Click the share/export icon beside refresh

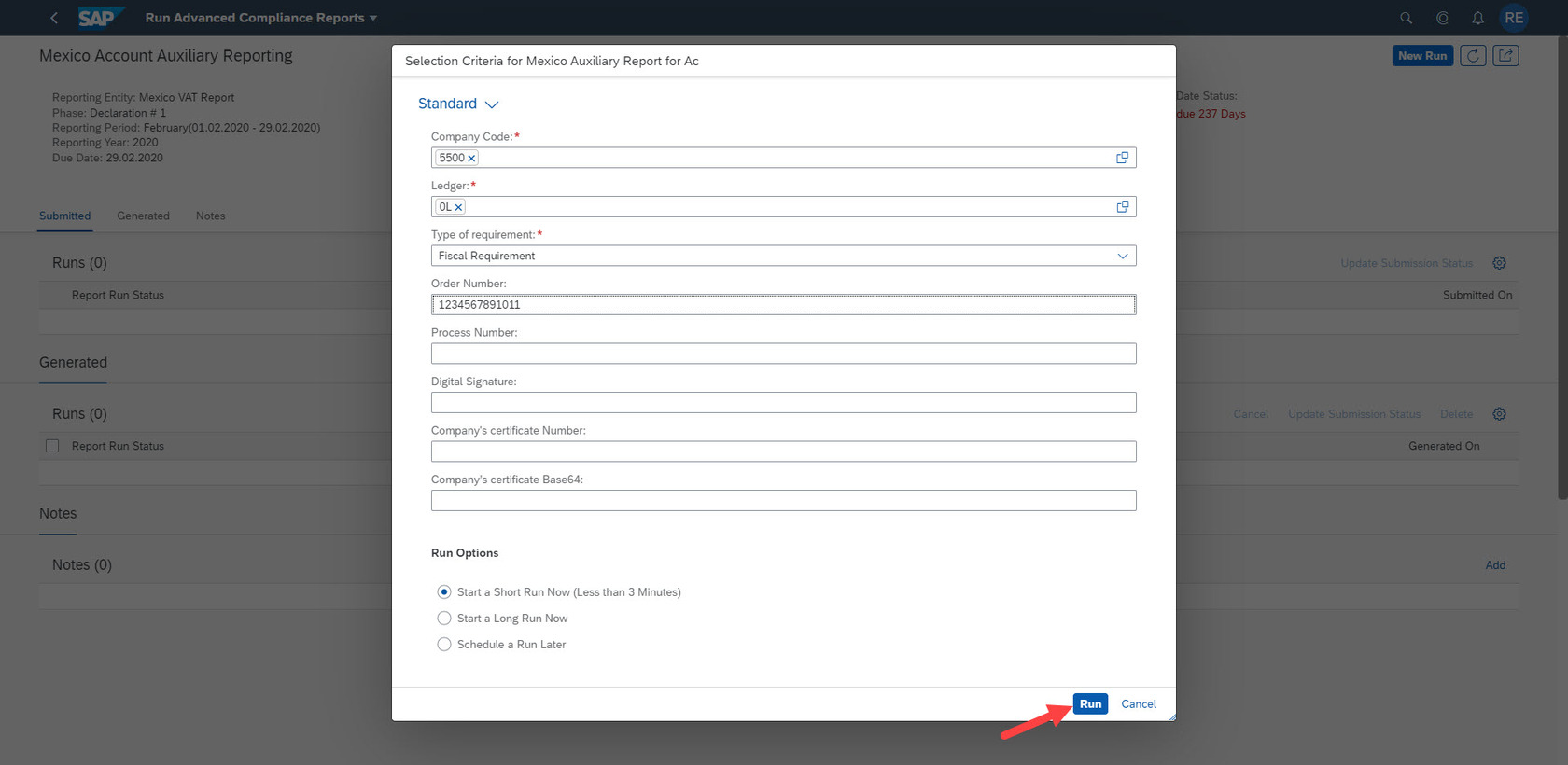[x=1505, y=56]
